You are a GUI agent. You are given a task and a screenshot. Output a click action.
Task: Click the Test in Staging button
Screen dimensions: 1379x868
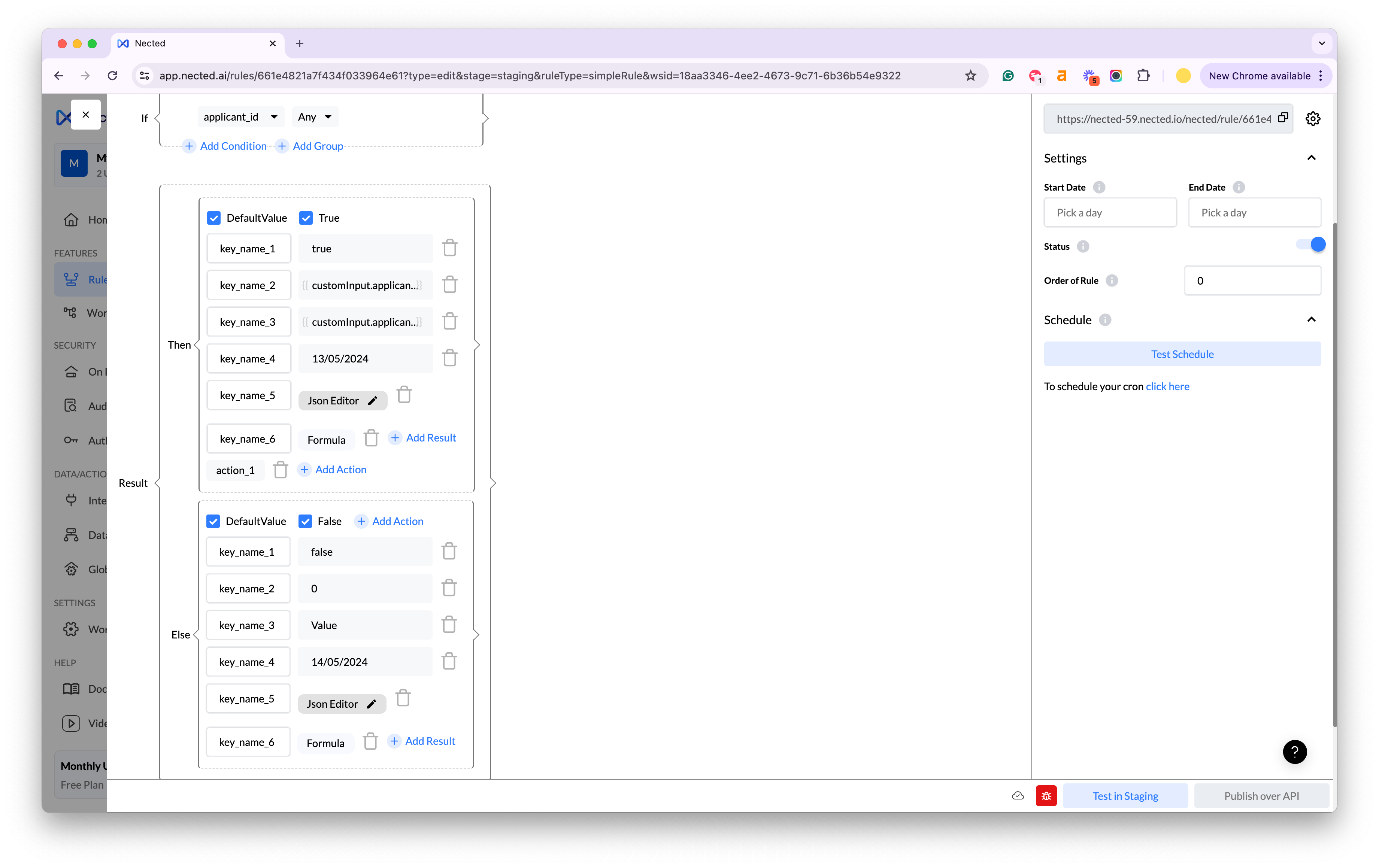(x=1125, y=796)
